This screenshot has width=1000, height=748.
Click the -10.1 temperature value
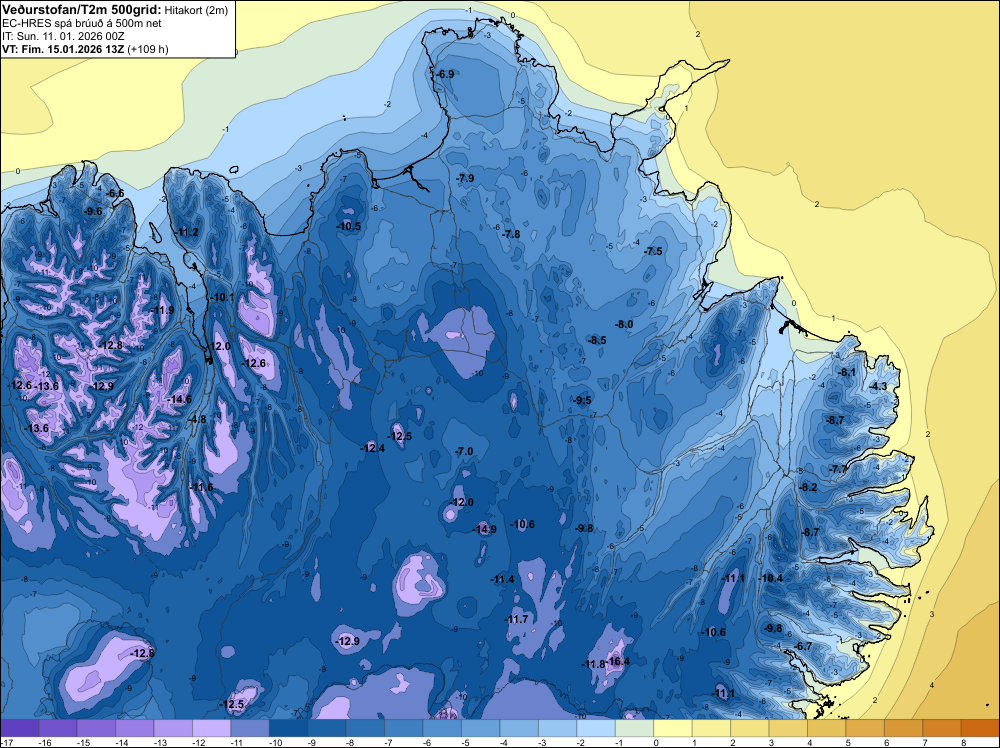pyautogui.click(x=223, y=297)
